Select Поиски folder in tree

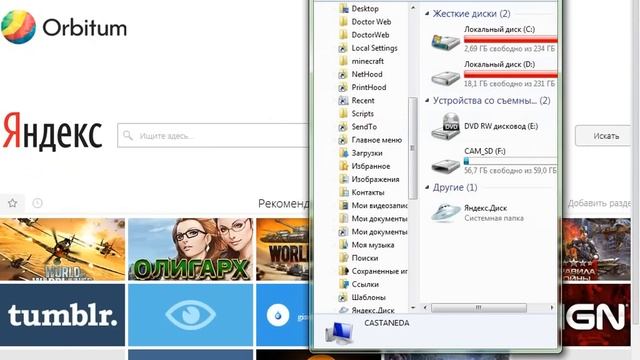coord(364,258)
